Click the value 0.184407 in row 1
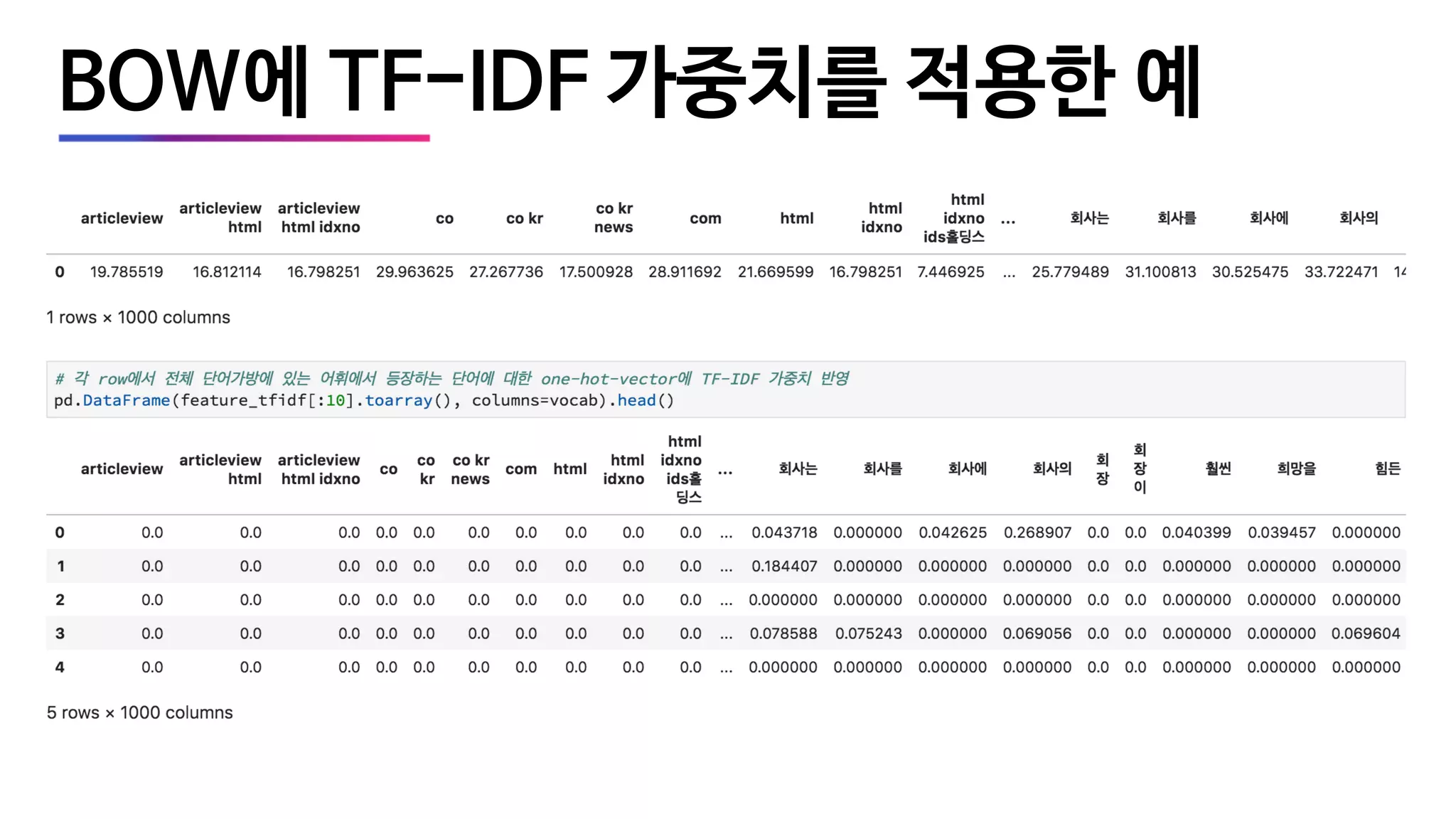 [784, 567]
